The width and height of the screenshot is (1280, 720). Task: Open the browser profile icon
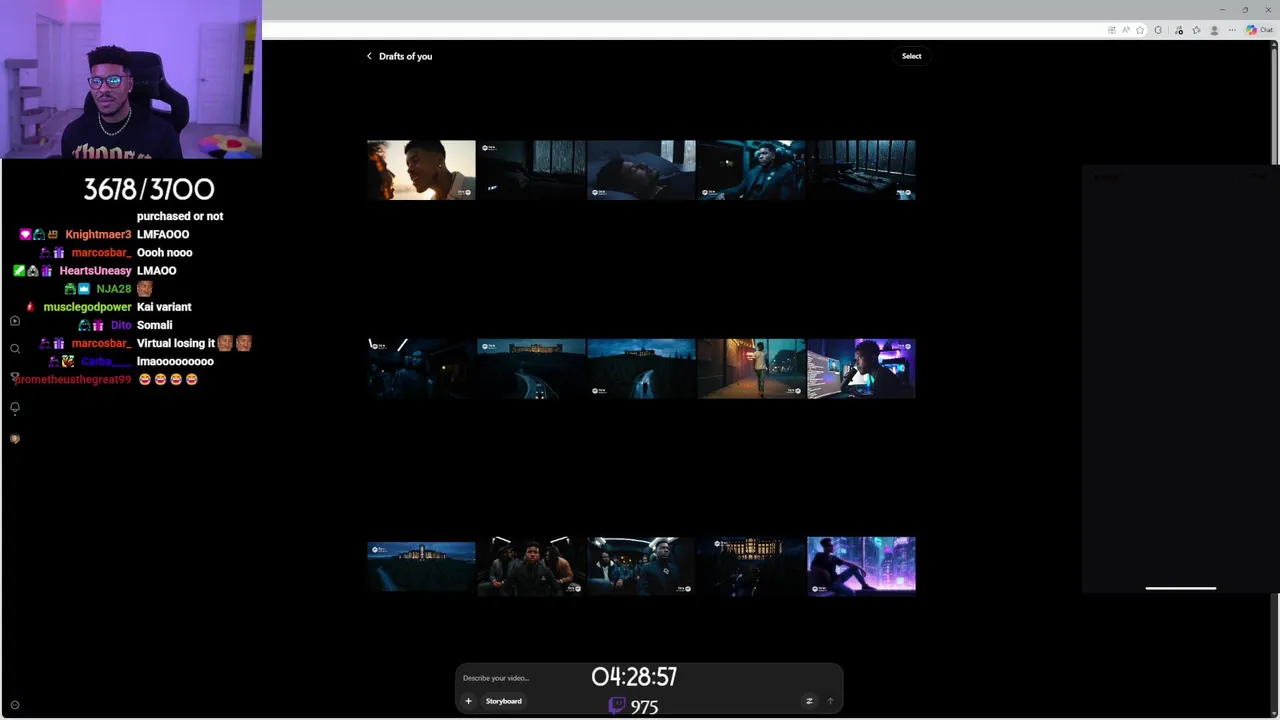click(1215, 30)
